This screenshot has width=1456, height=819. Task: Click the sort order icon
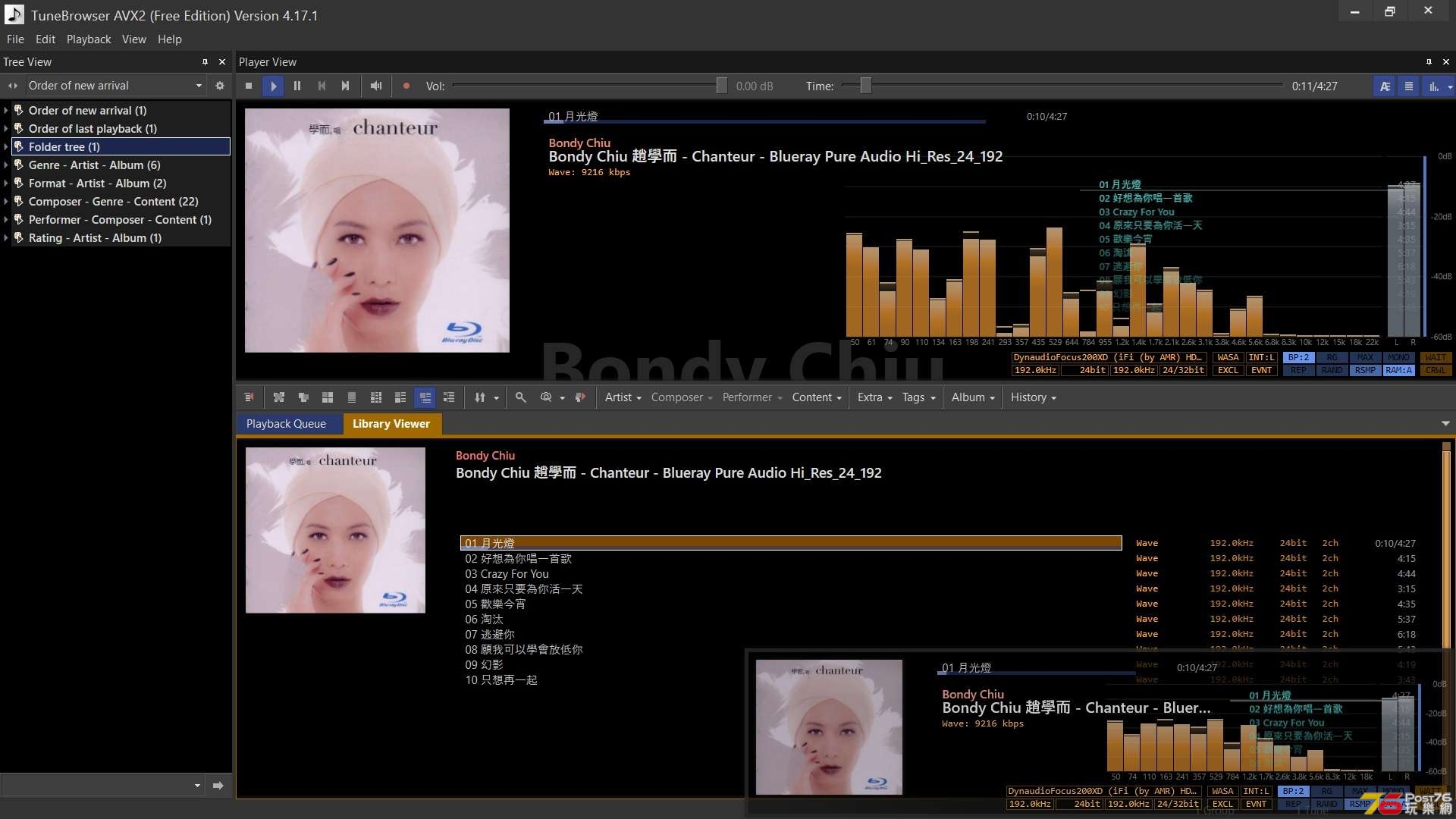click(480, 397)
